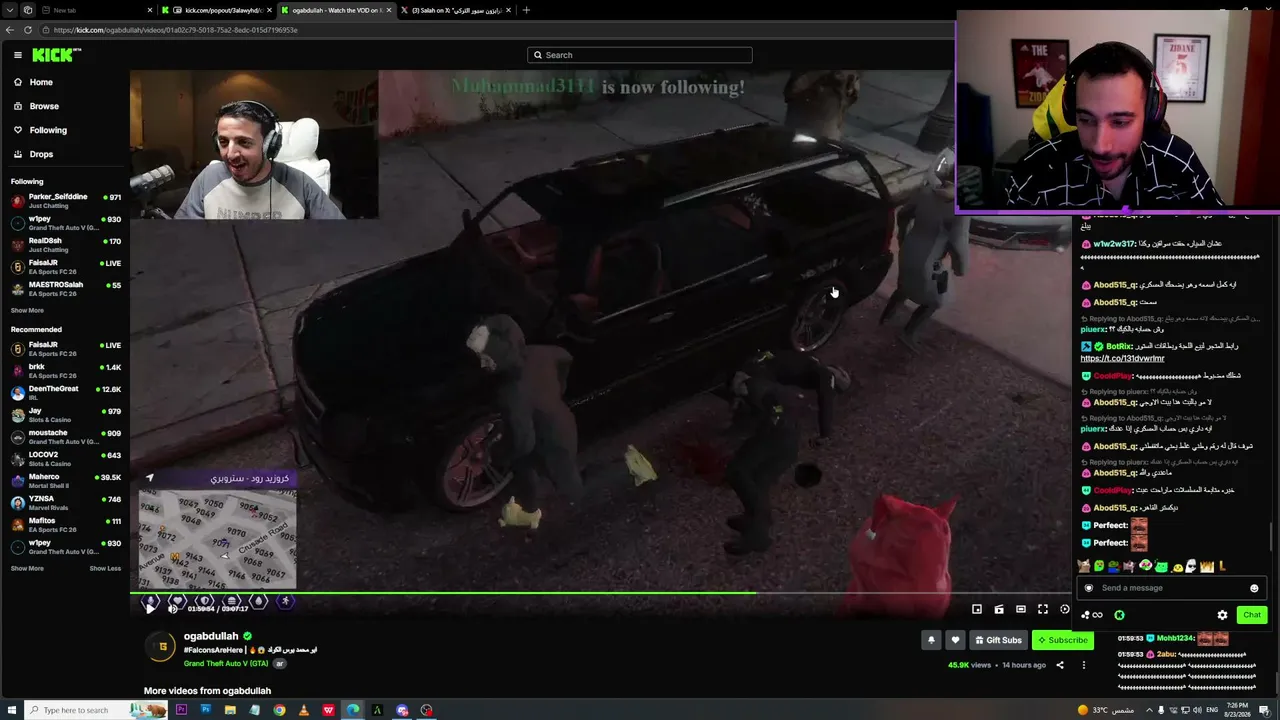
Task: Toggle theater mode on the video player
Action: [1021, 609]
